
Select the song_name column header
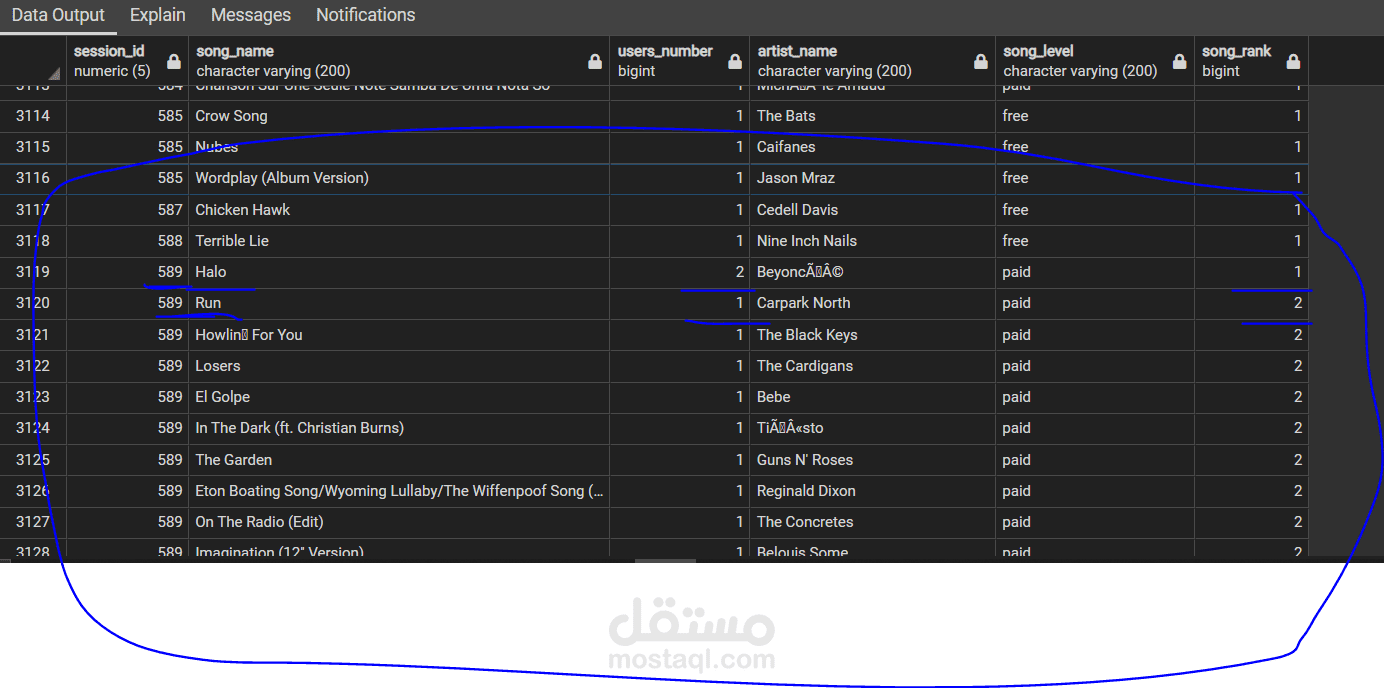coord(399,61)
